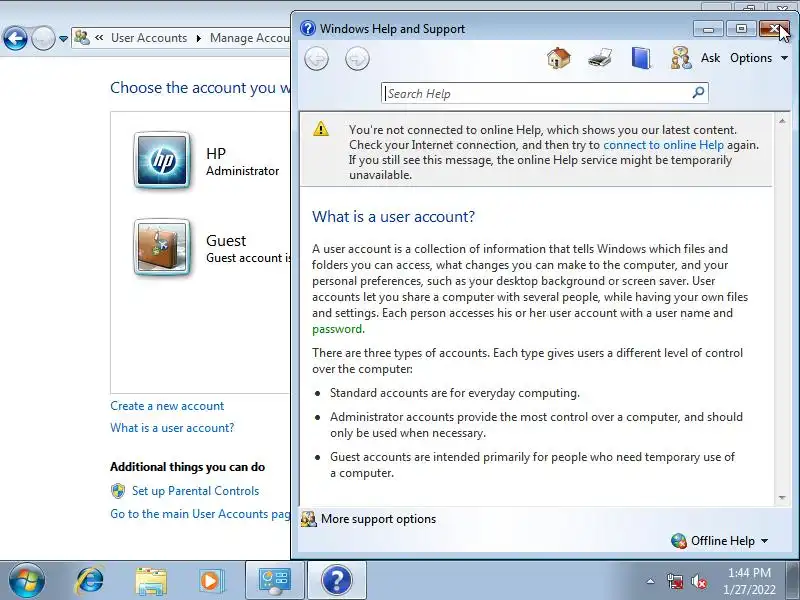Click Control Panel forward arrow button

pyautogui.click(x=43, y=38)
